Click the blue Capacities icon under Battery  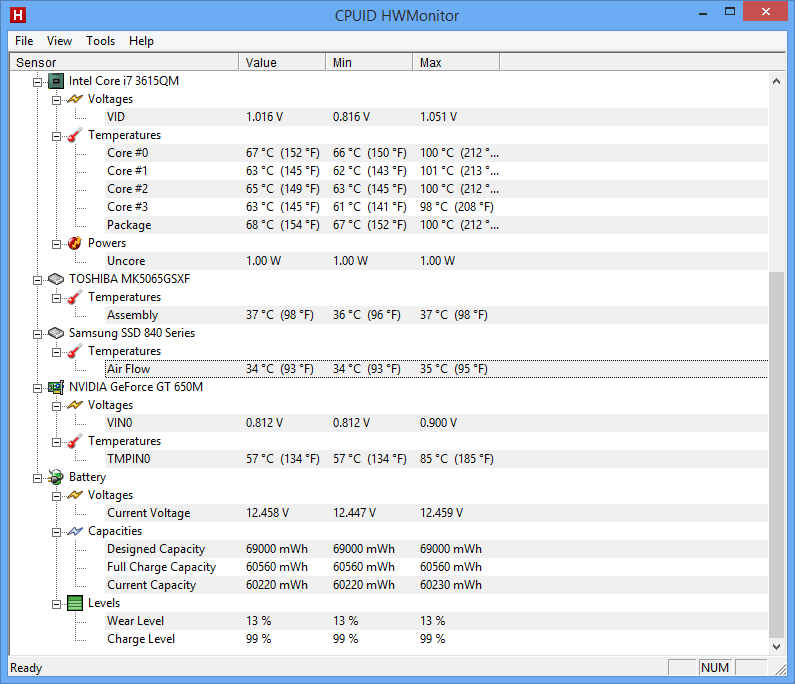click(x=75, y=531)
